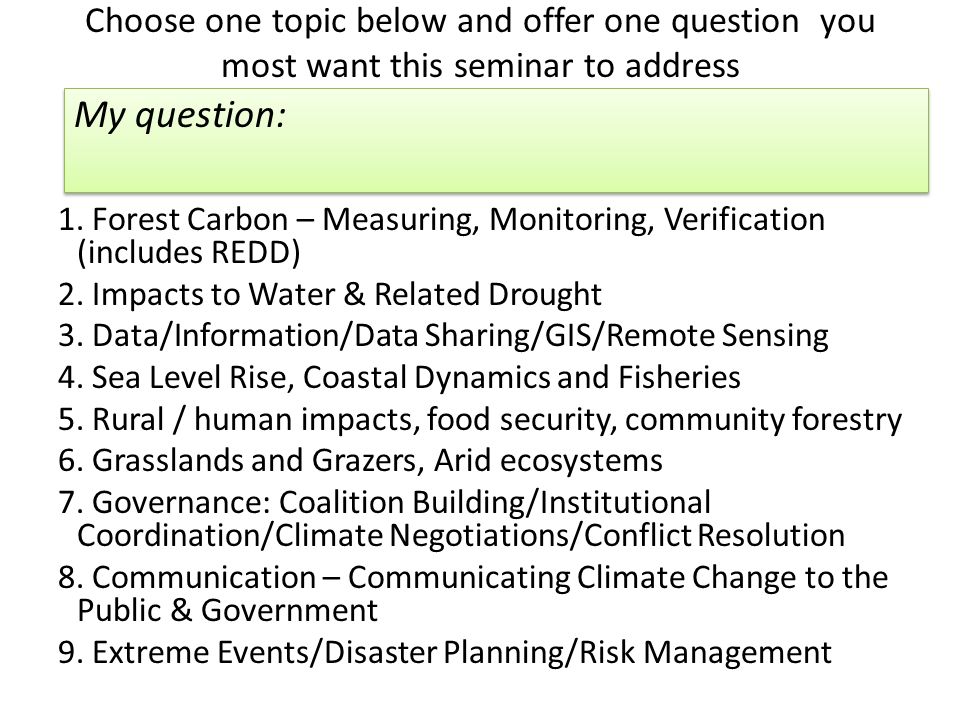This screenshot has height=720, width=960.
Task: Select the 'My question:' italic label
Action: click(x=180, y=115)
